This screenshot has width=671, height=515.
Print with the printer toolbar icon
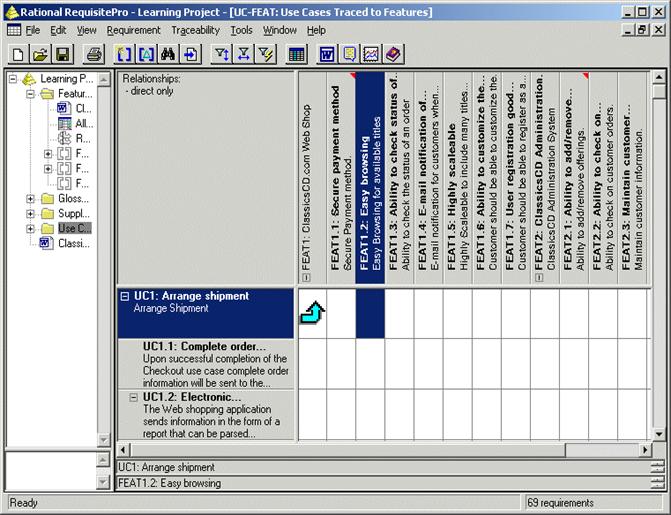[93, 54]
